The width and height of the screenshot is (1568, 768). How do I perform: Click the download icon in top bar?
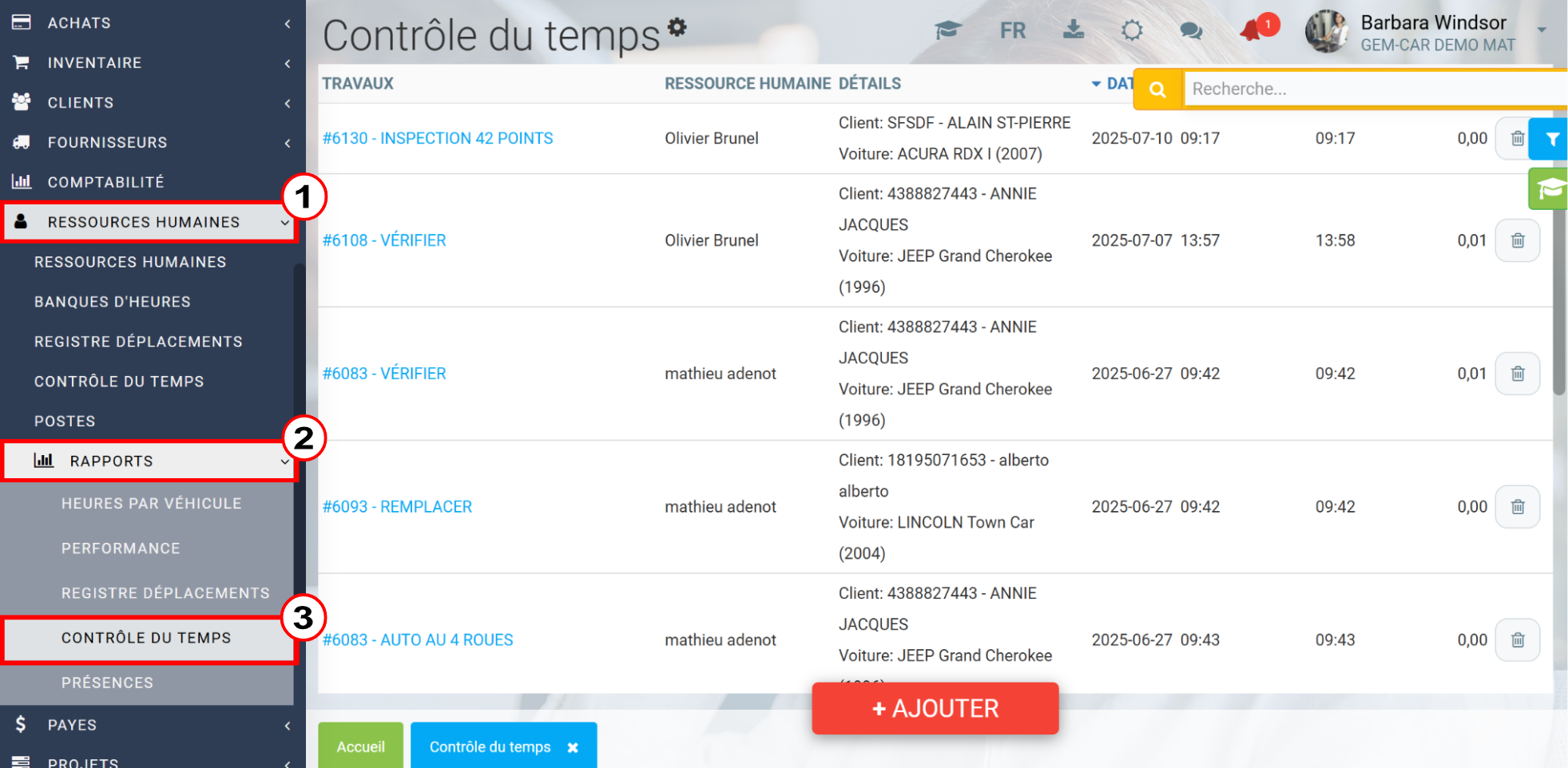click(x=1074, y=30)
